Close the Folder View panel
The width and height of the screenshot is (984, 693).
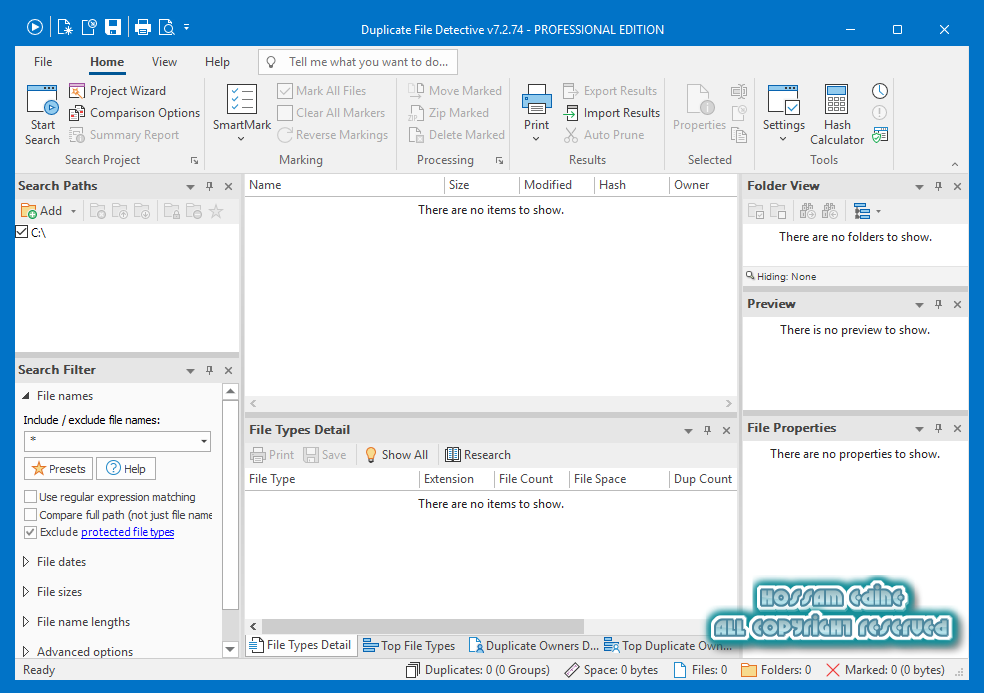(x=958, y=186)
